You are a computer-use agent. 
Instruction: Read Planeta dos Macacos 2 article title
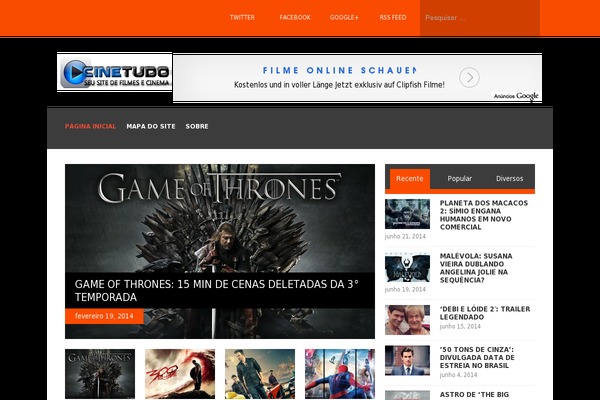tap(484, 215)
